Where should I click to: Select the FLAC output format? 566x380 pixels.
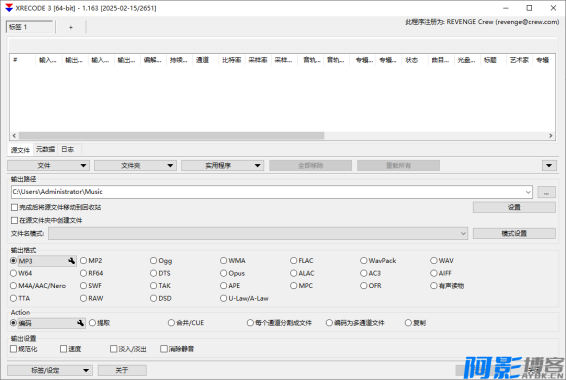[x=302, y=261]
